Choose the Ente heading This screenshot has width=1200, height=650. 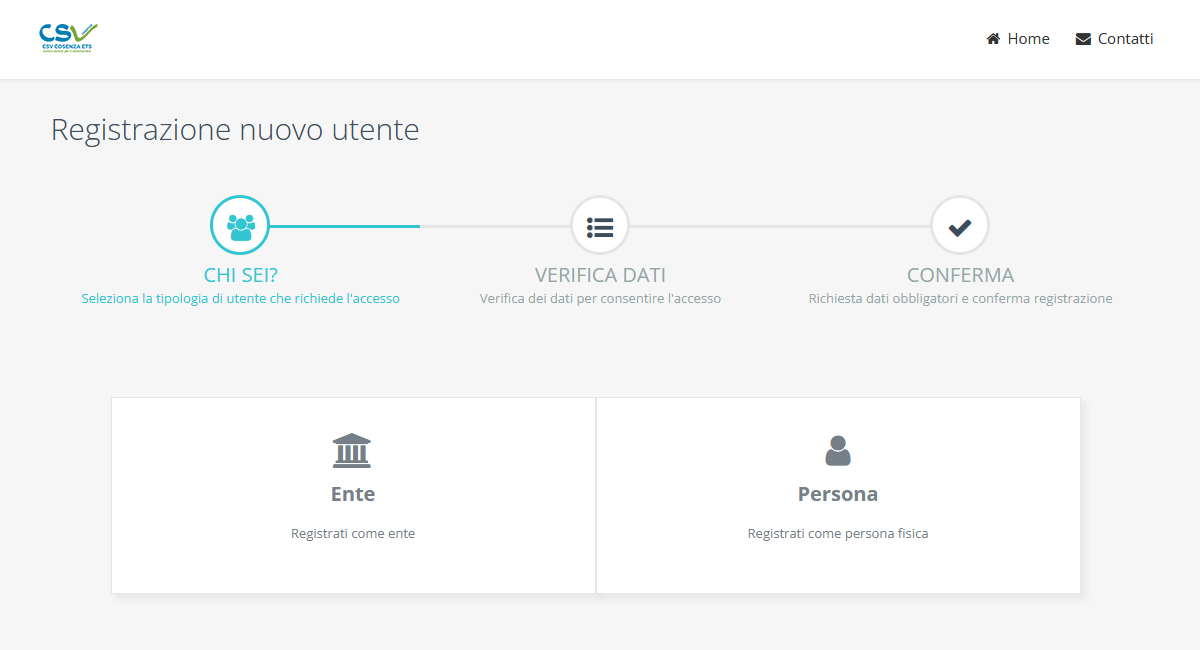(353, 494)
